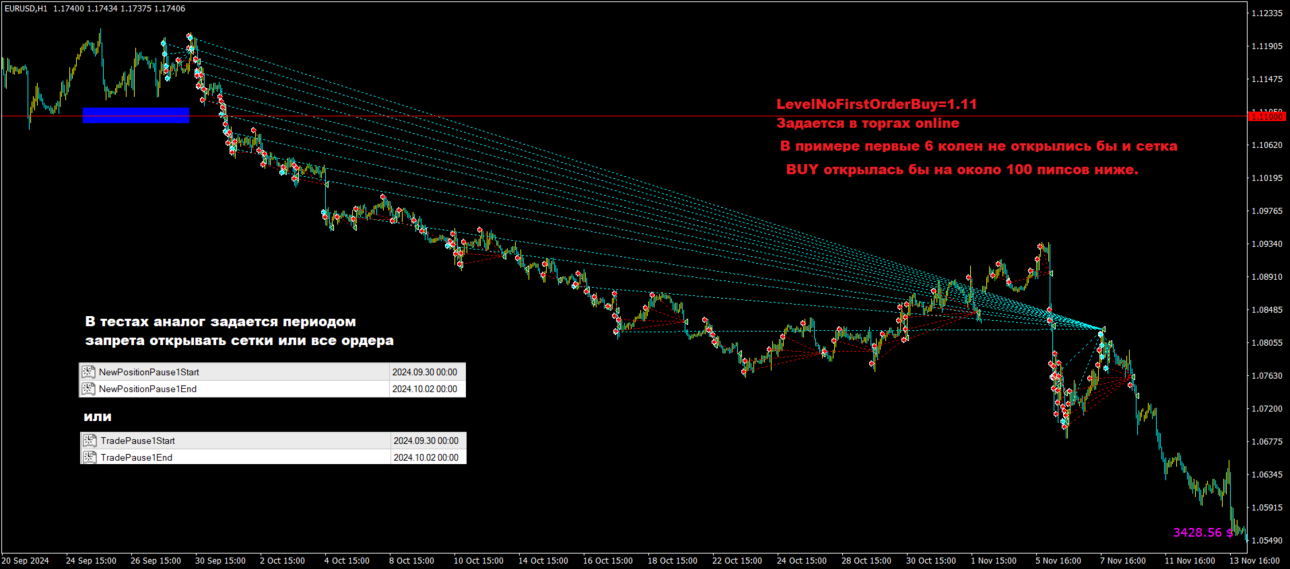
Task: Click the LevelNoFirstOrderBuy=1.11 label
Action: [x=876, y=104]
